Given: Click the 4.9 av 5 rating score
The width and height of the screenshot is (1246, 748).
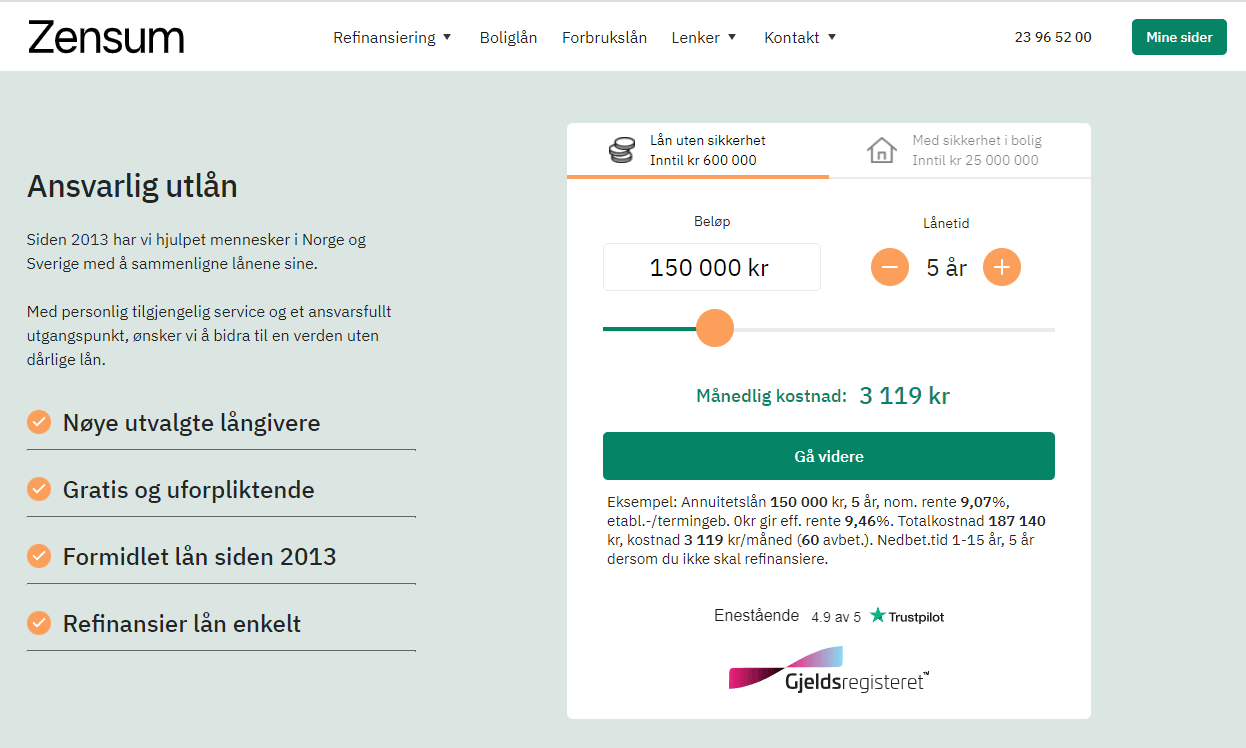Looking at the screenshot, I should click(x=836, y=617).
